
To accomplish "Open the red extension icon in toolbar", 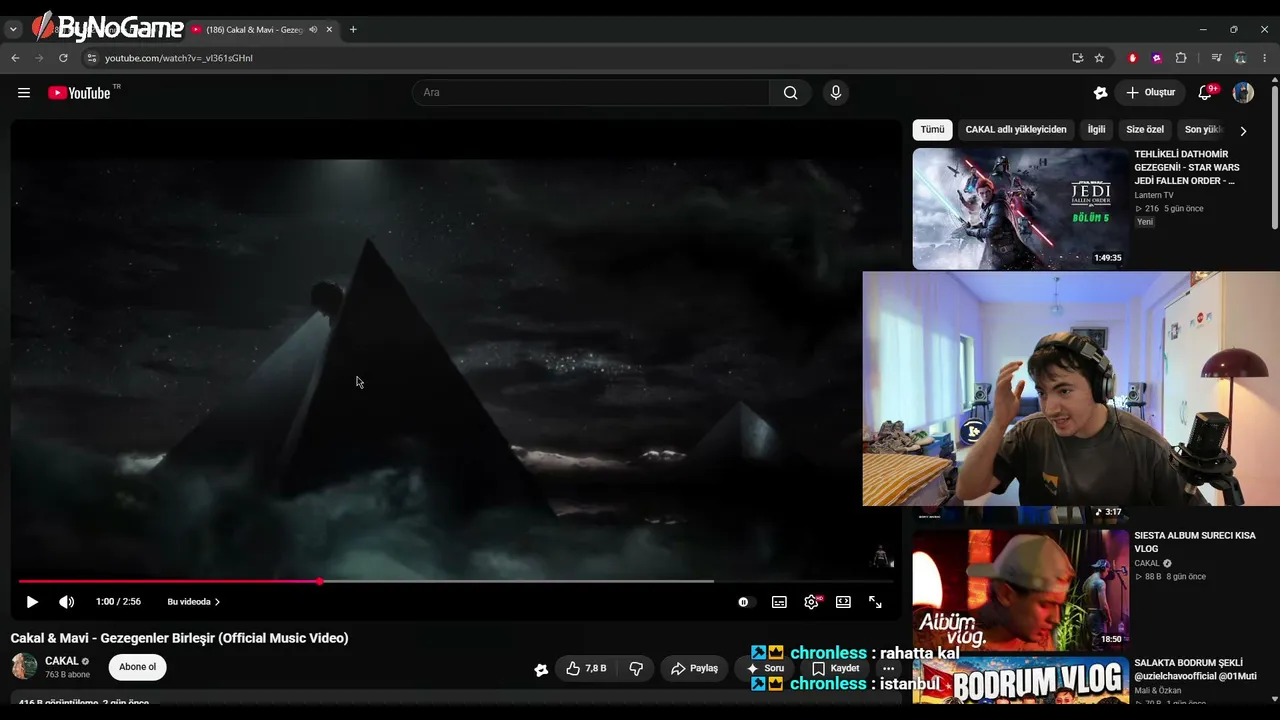I will coord(1133,58).
